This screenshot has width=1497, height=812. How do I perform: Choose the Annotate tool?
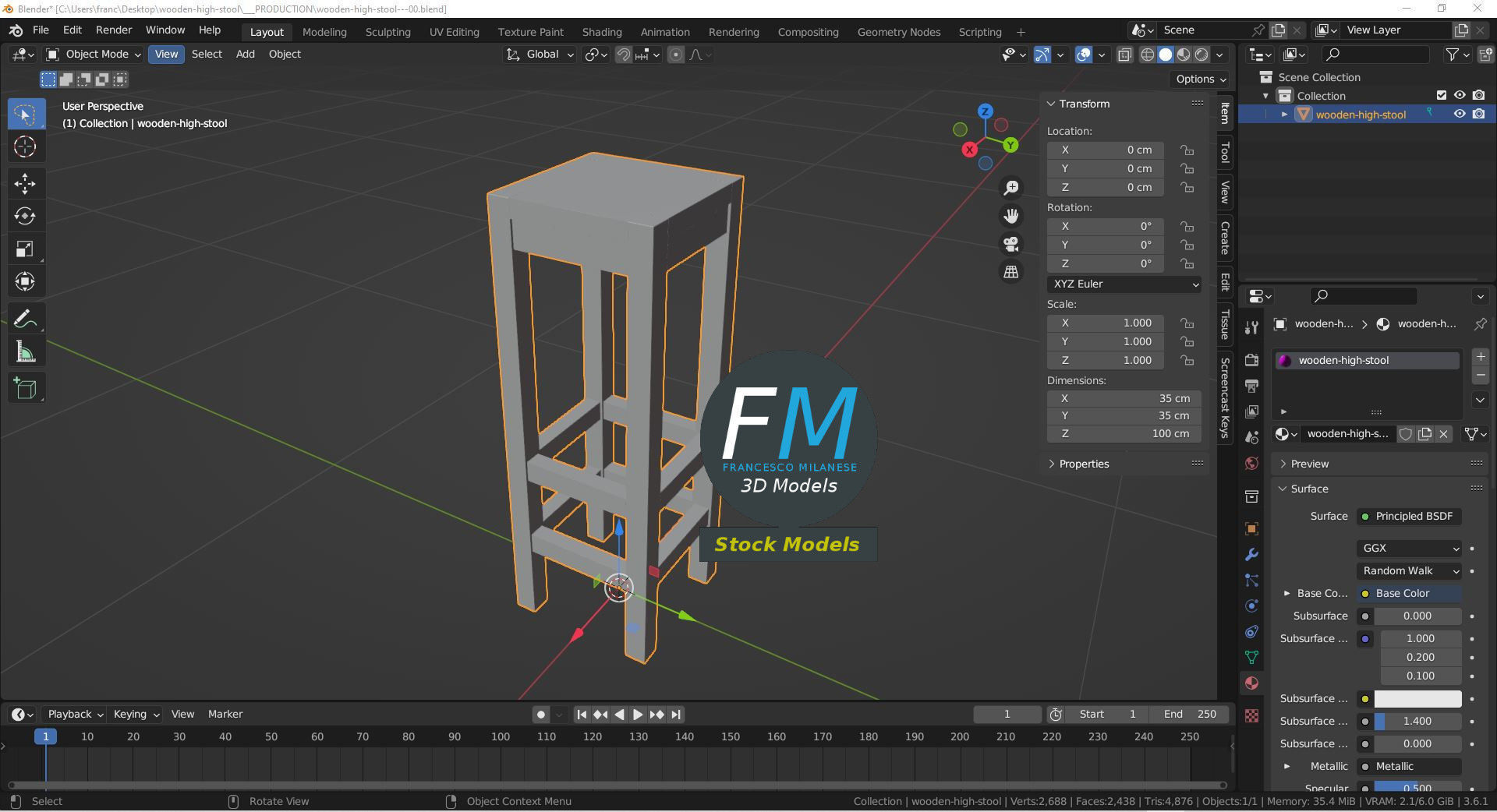25,319
